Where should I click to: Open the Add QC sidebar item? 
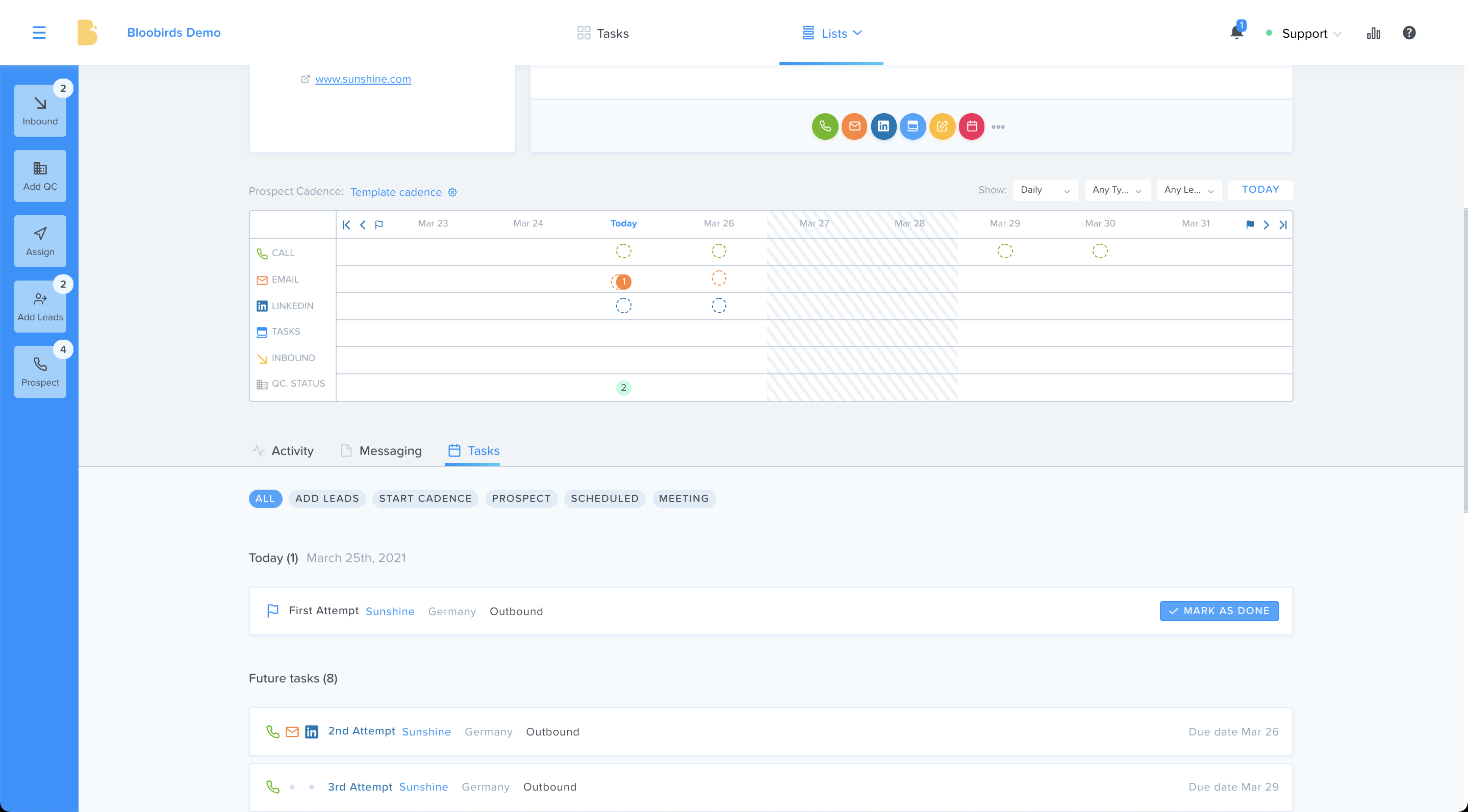[x=40, y=176]
